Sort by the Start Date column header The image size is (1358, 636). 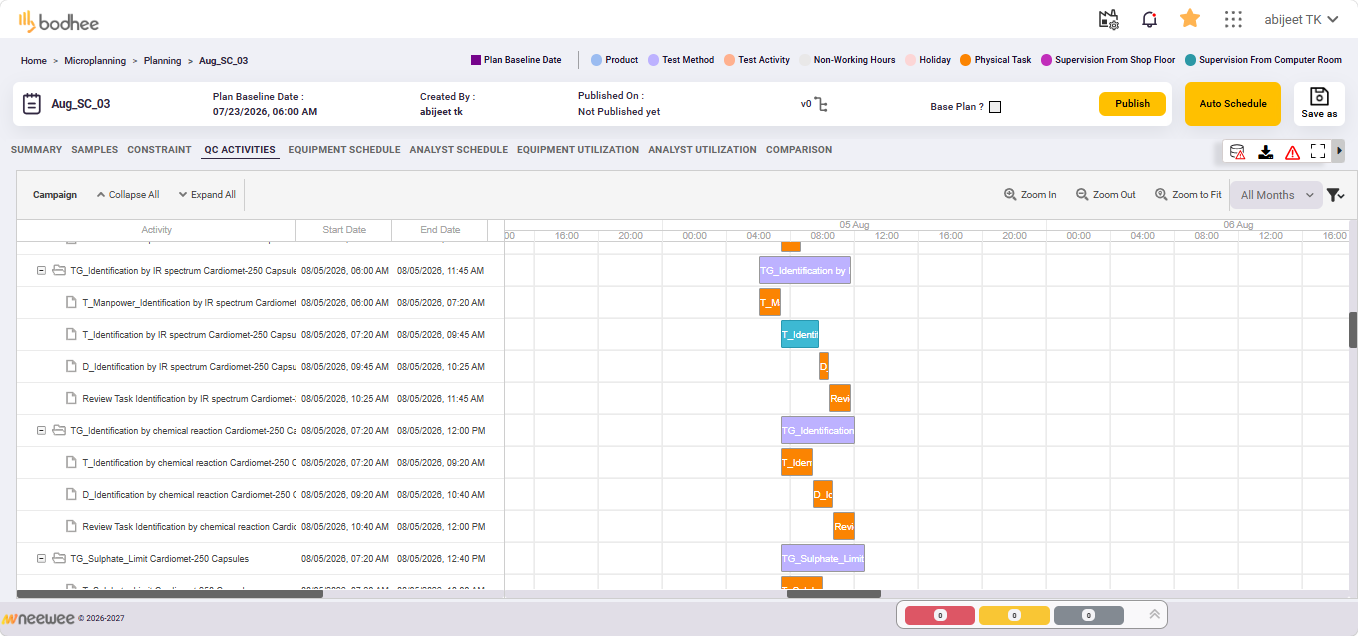pyautogui.click(x=344, y=230)
